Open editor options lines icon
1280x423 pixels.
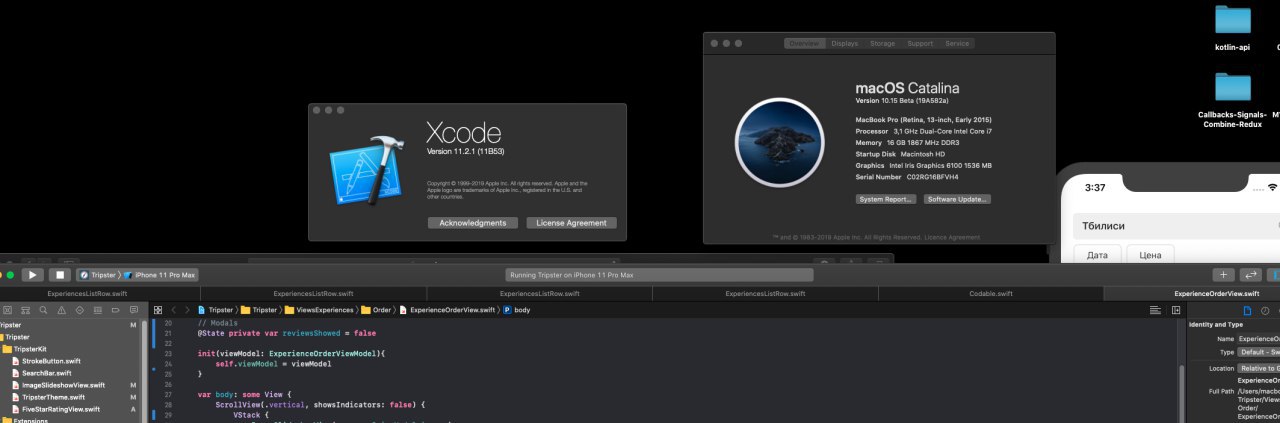click(x=1155, y=310)
